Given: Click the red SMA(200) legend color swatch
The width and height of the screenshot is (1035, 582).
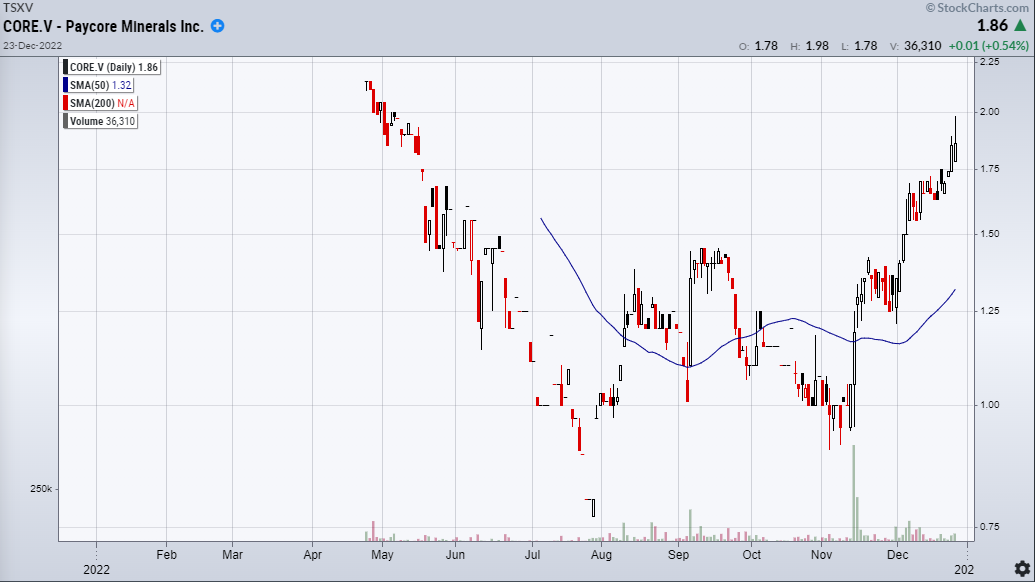Looking at the screenshot, I should (x=65, y=103).
